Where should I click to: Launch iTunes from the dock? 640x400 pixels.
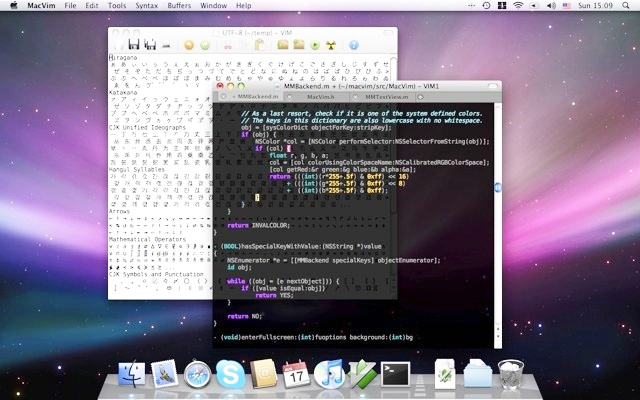(x=329, y=374)
